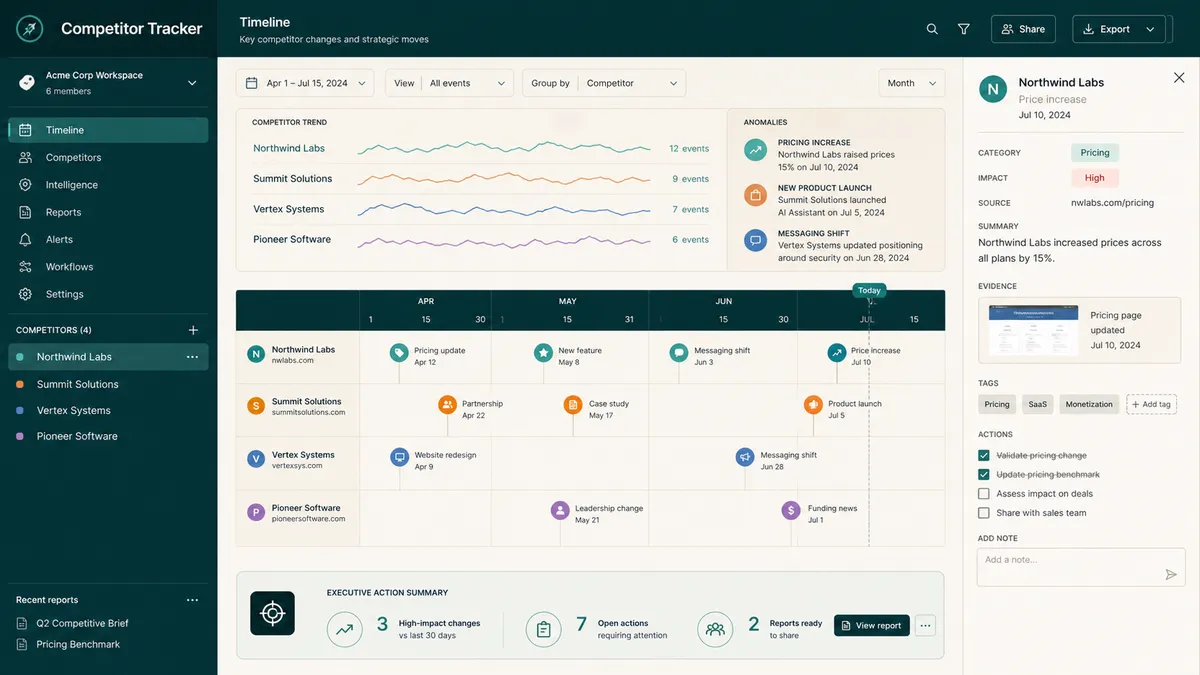Click the search magnifier icon in header
1200x675 pixels.
(x=932, y=29)
